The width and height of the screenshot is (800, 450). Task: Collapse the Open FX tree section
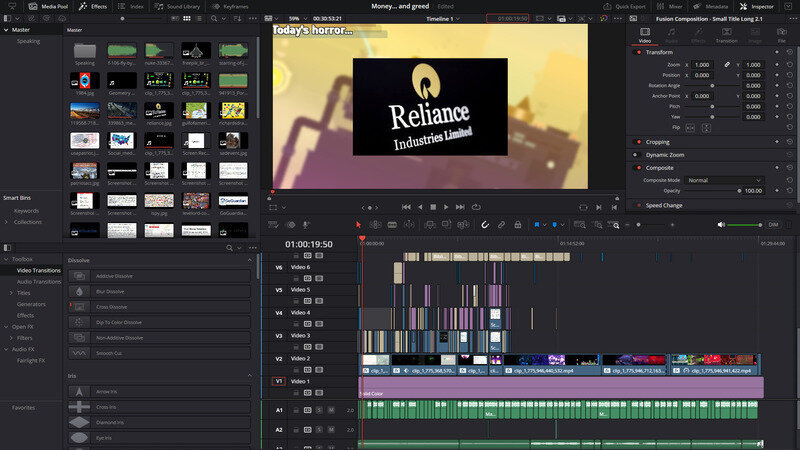(6, 327)
